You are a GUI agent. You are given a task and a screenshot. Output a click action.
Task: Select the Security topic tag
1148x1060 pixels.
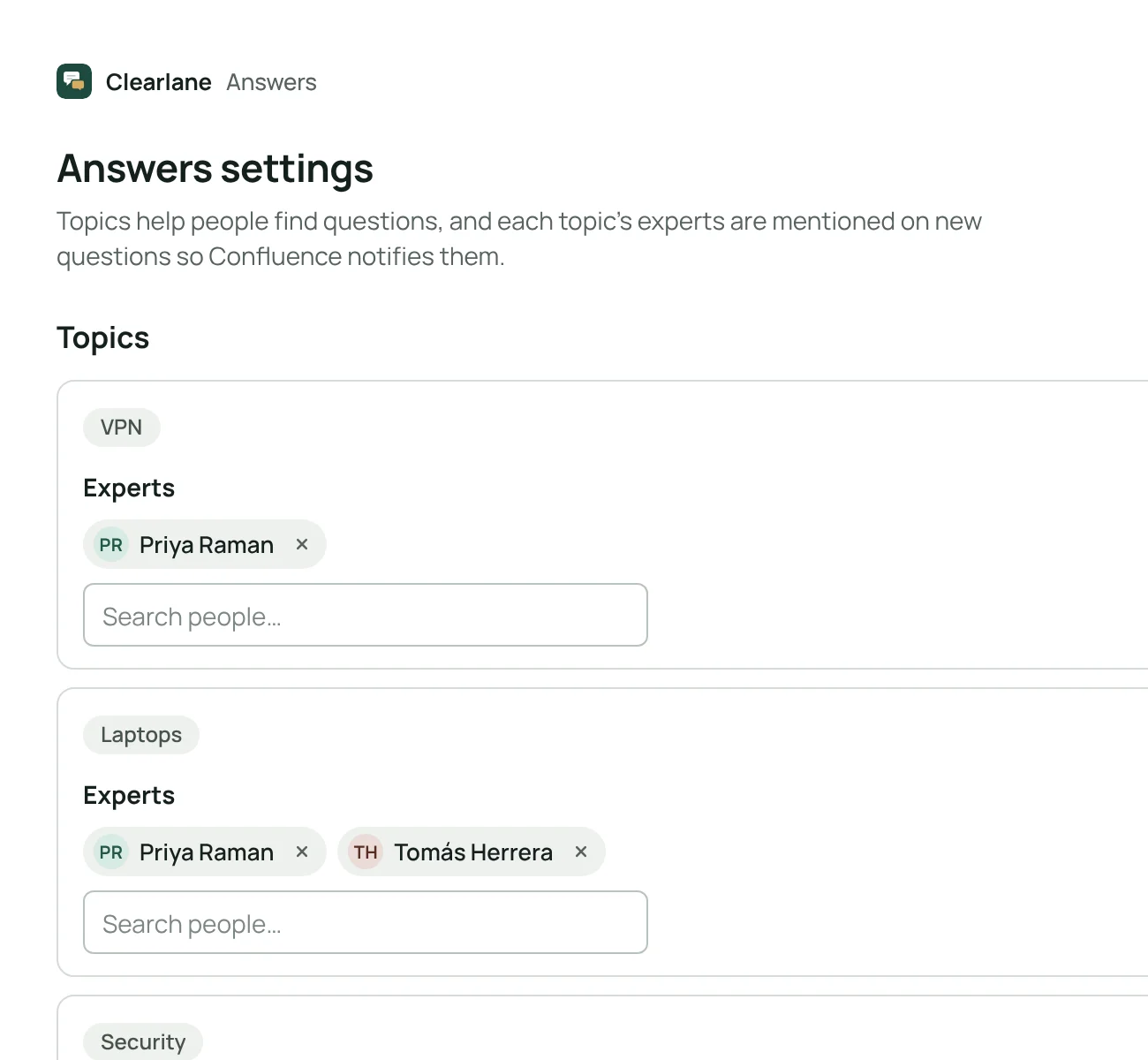pos(143,1041)
